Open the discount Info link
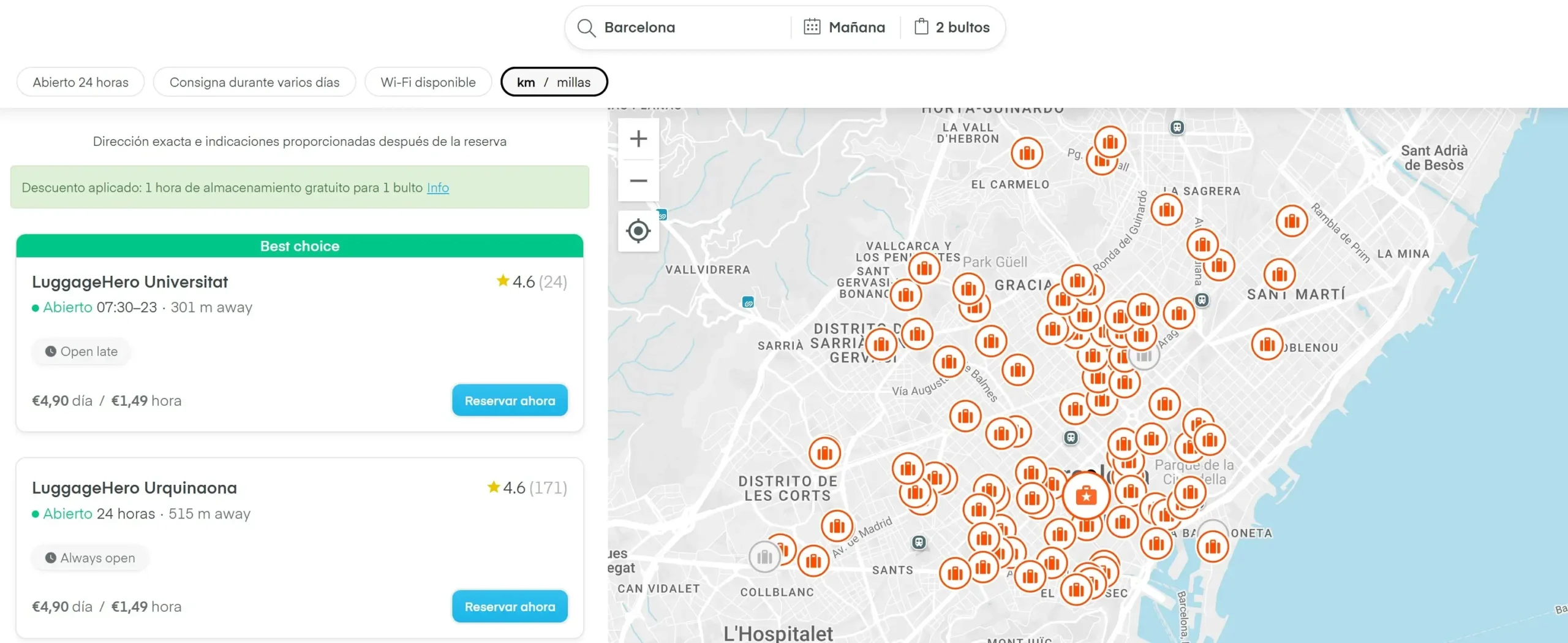 click(x=437, y=188)
